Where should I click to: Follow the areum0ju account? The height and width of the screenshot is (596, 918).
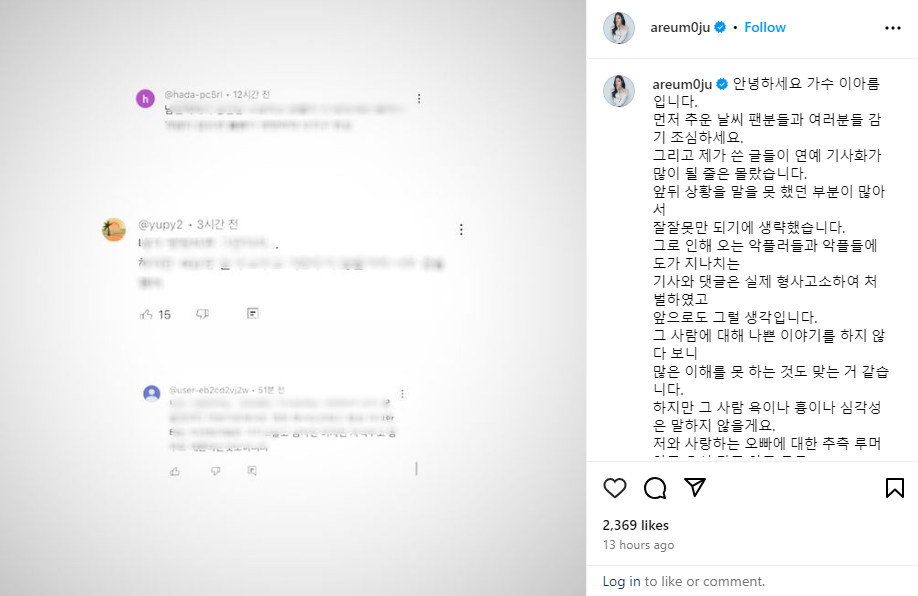click(765, 28)
